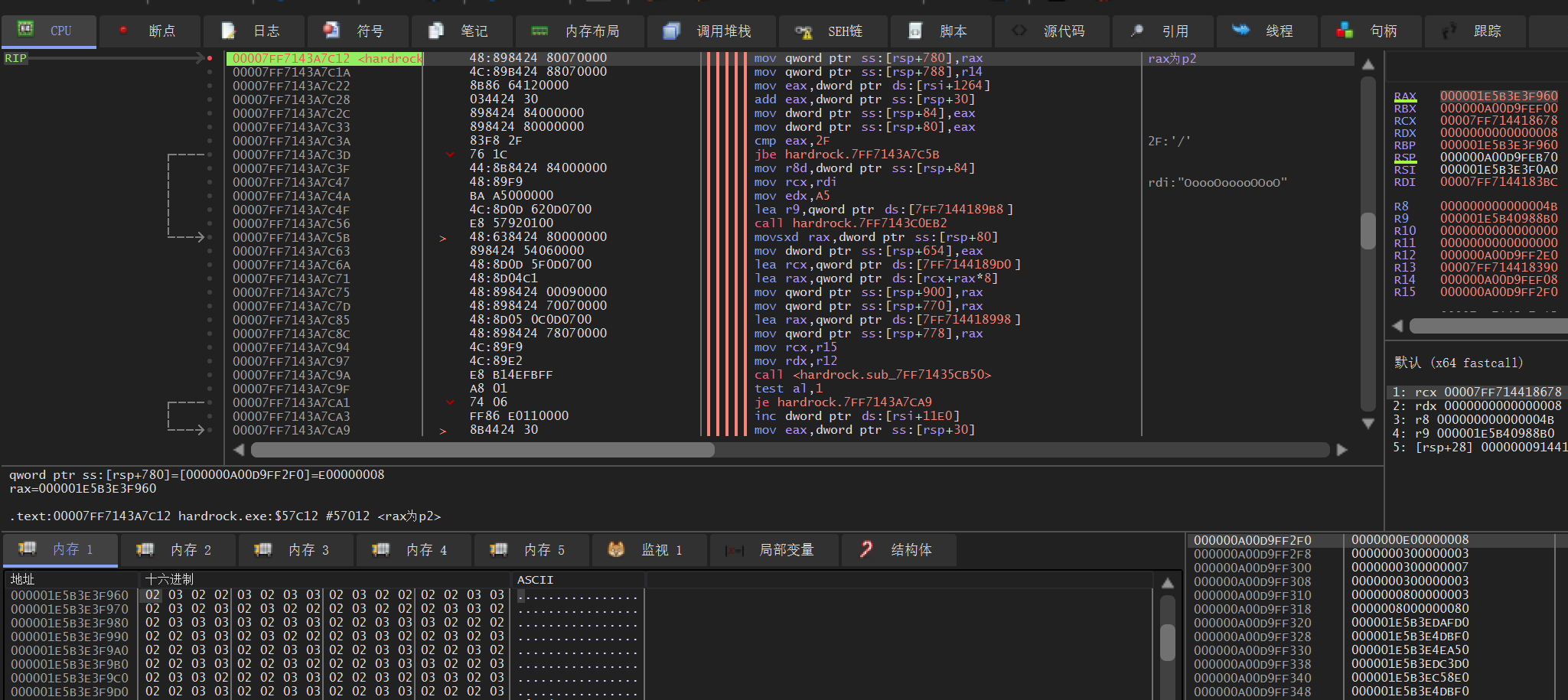Open the 断点 breakpoints tab
The height and width of the screenshot is (700, 1568).
click(149, 31)
